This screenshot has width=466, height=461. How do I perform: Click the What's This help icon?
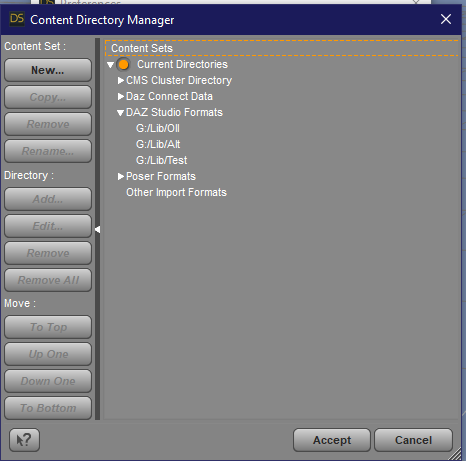pos(24,440)
